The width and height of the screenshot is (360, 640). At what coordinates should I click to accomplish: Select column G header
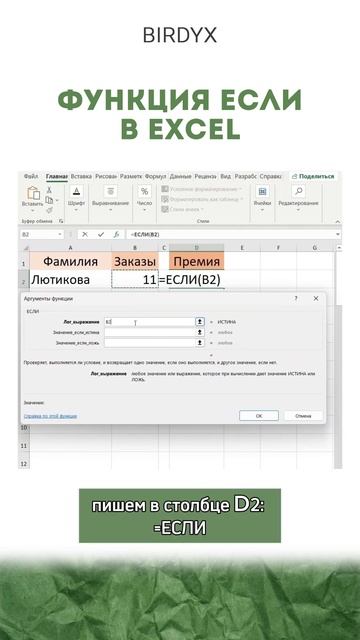pyautogui.click(x=315, y=248)
